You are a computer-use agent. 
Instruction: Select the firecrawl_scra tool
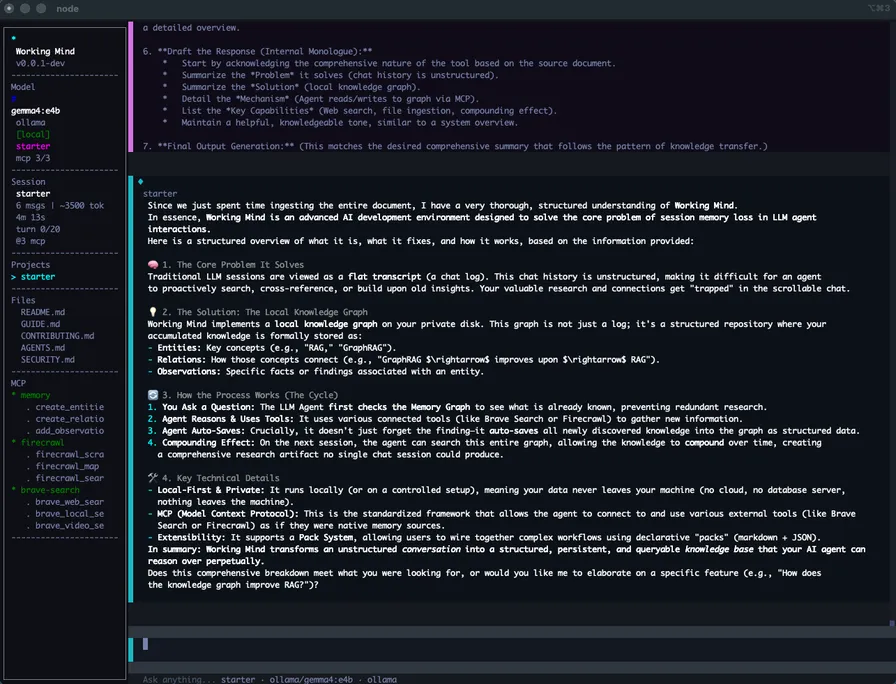(70, 454)
